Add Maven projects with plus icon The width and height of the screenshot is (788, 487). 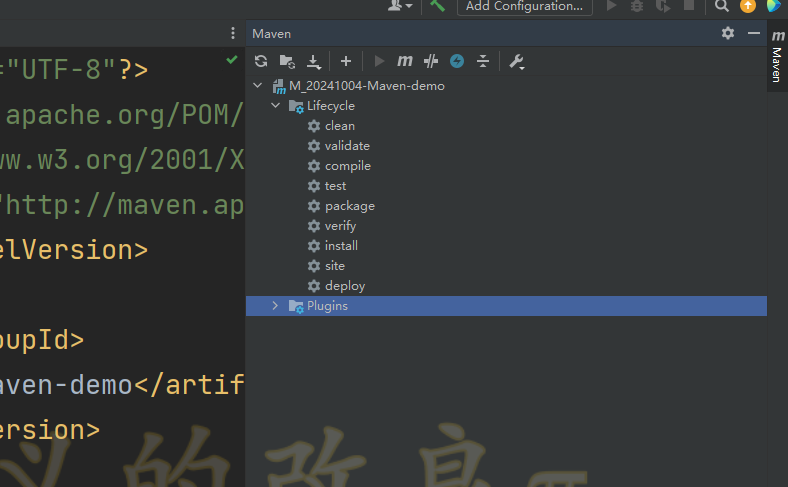[x=346, y=61]
